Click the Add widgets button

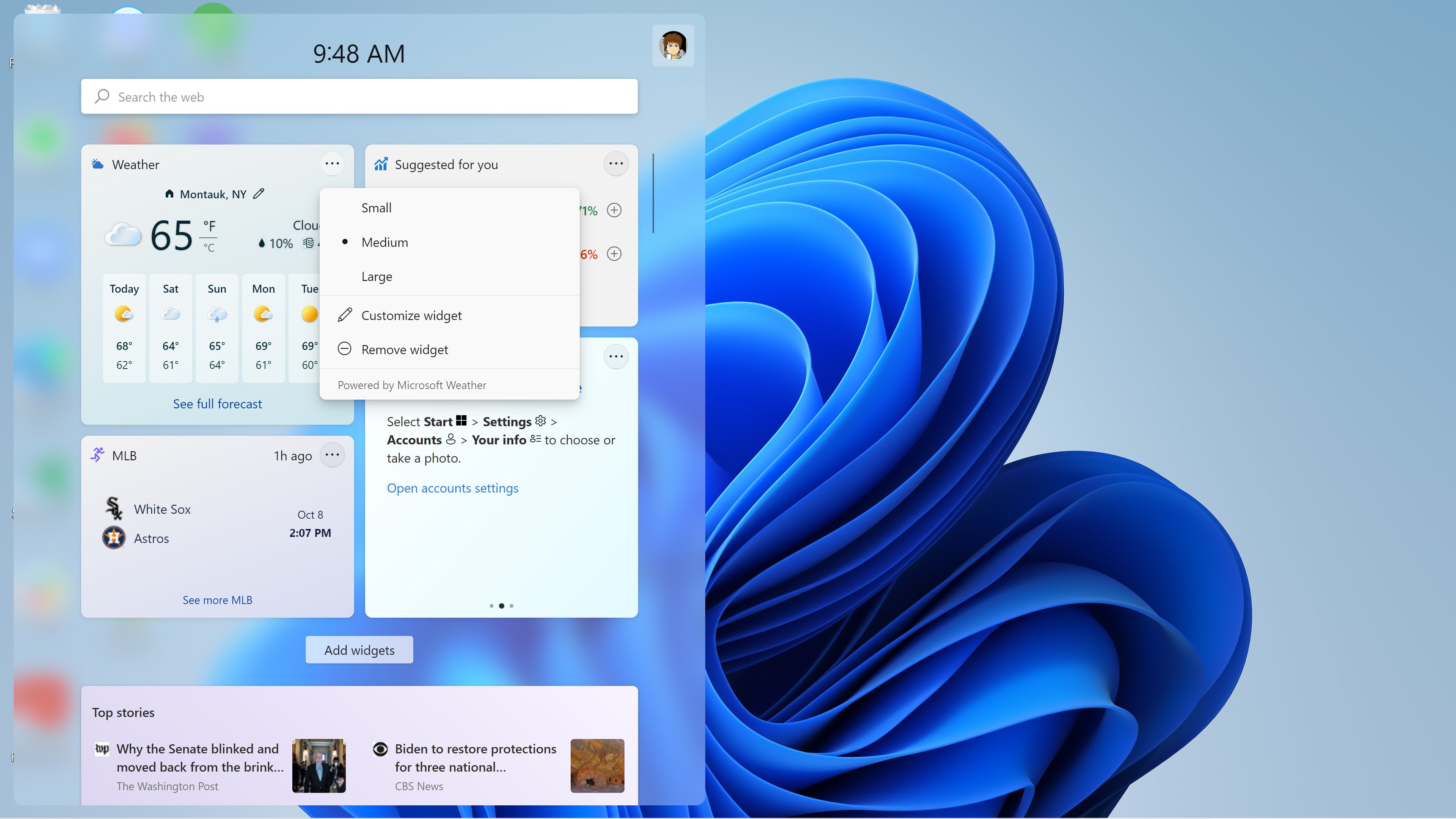pyautogui.click(x=359, y=649)
